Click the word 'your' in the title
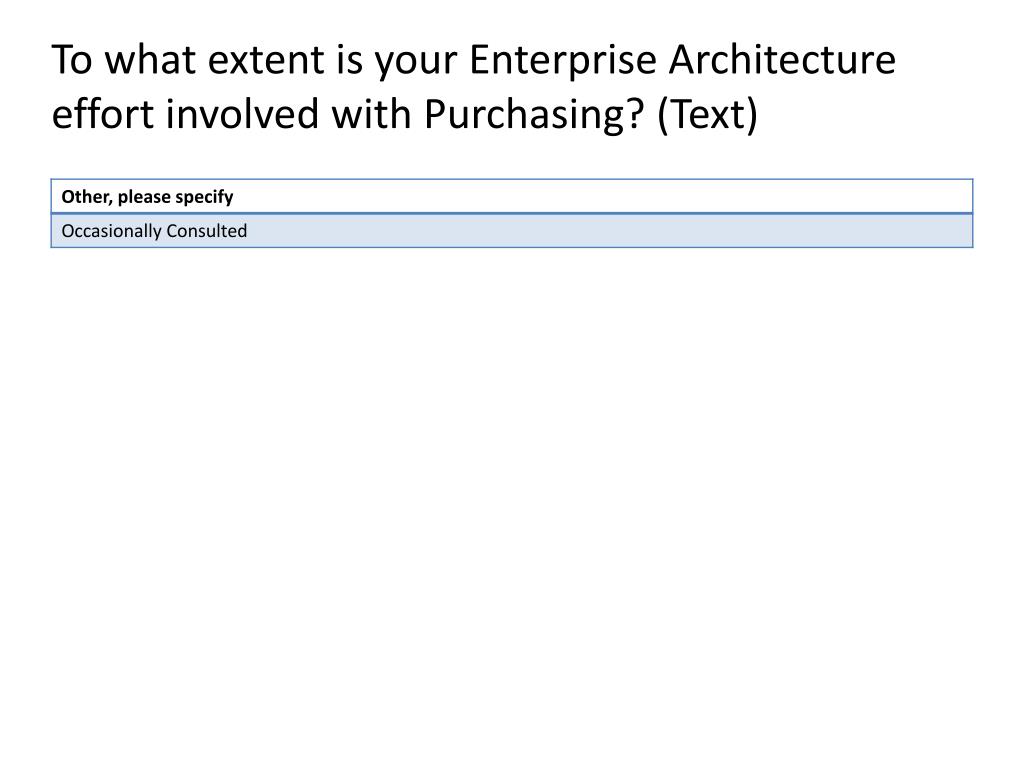This screenshot has height=768, width=1024. pyautogui.click(x=415, y=63)
